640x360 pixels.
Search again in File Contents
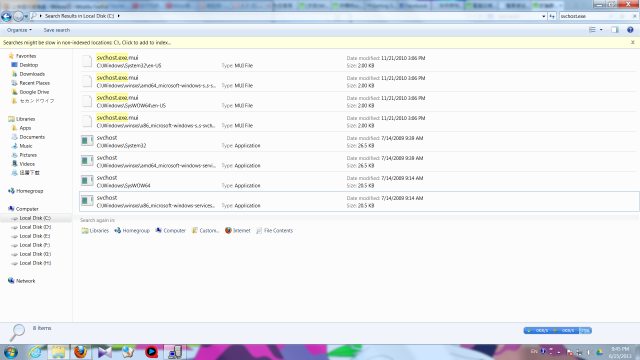coord(274,231)
